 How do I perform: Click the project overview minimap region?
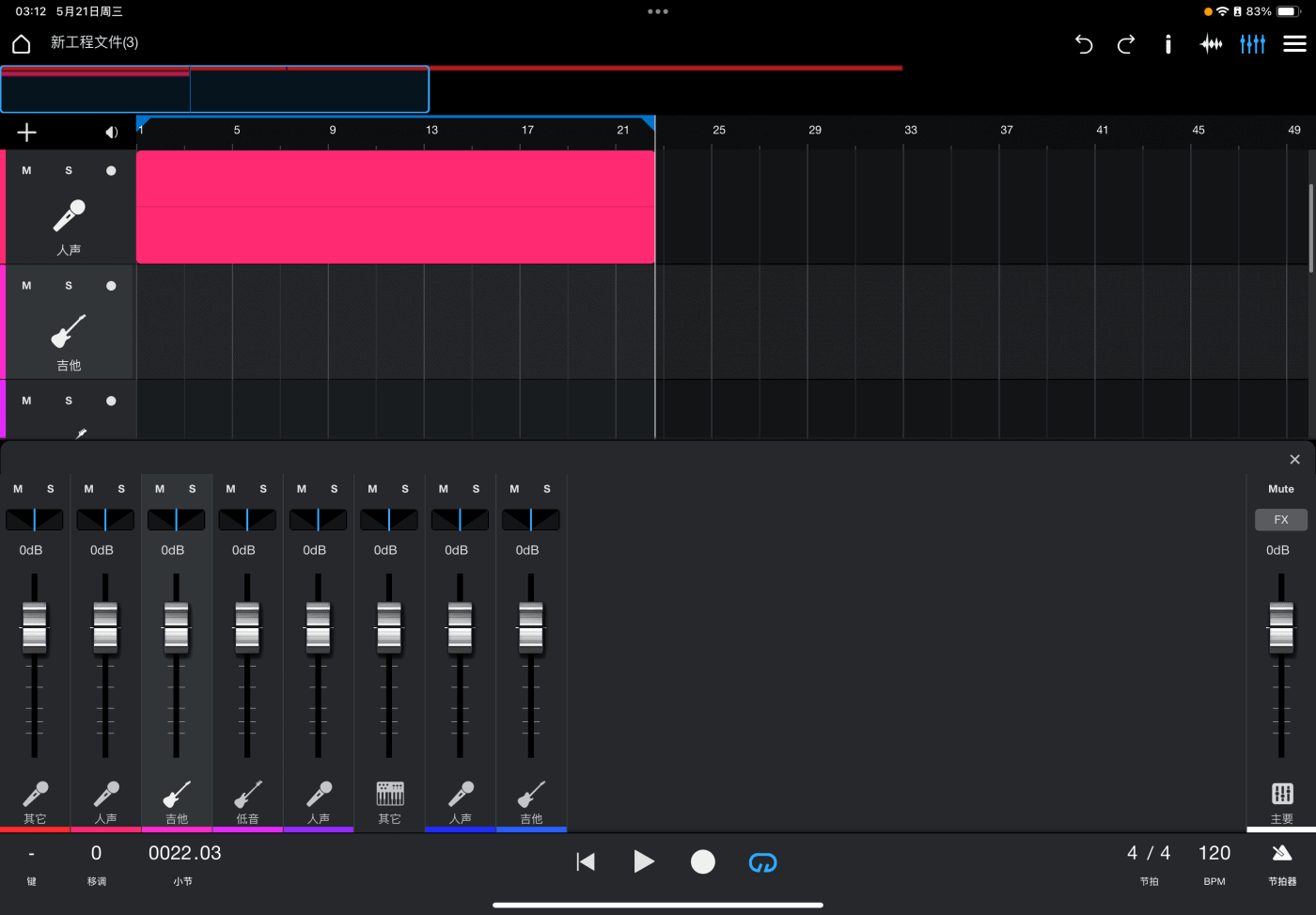pos(214,89)
